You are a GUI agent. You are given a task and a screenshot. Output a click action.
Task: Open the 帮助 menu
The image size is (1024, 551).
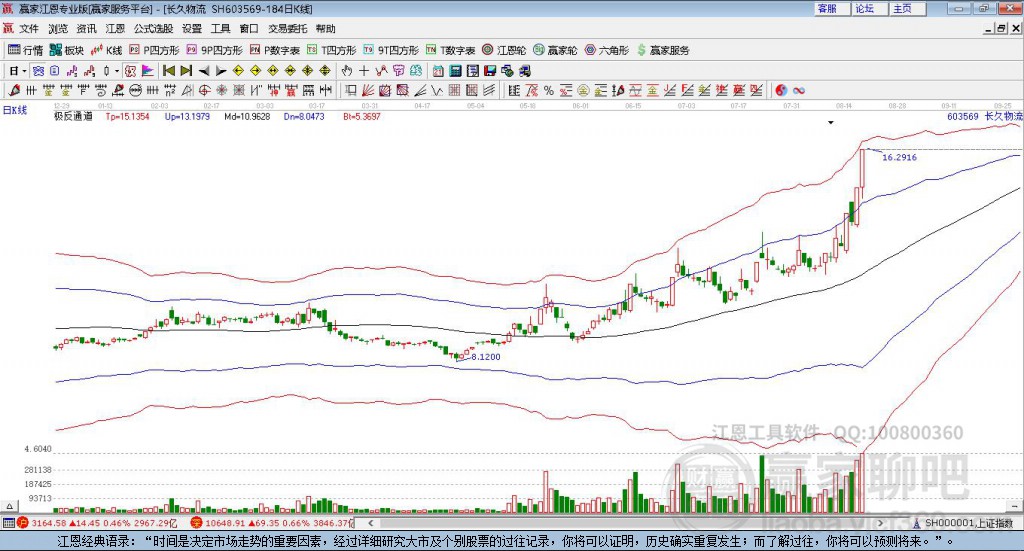coord(325,29)
